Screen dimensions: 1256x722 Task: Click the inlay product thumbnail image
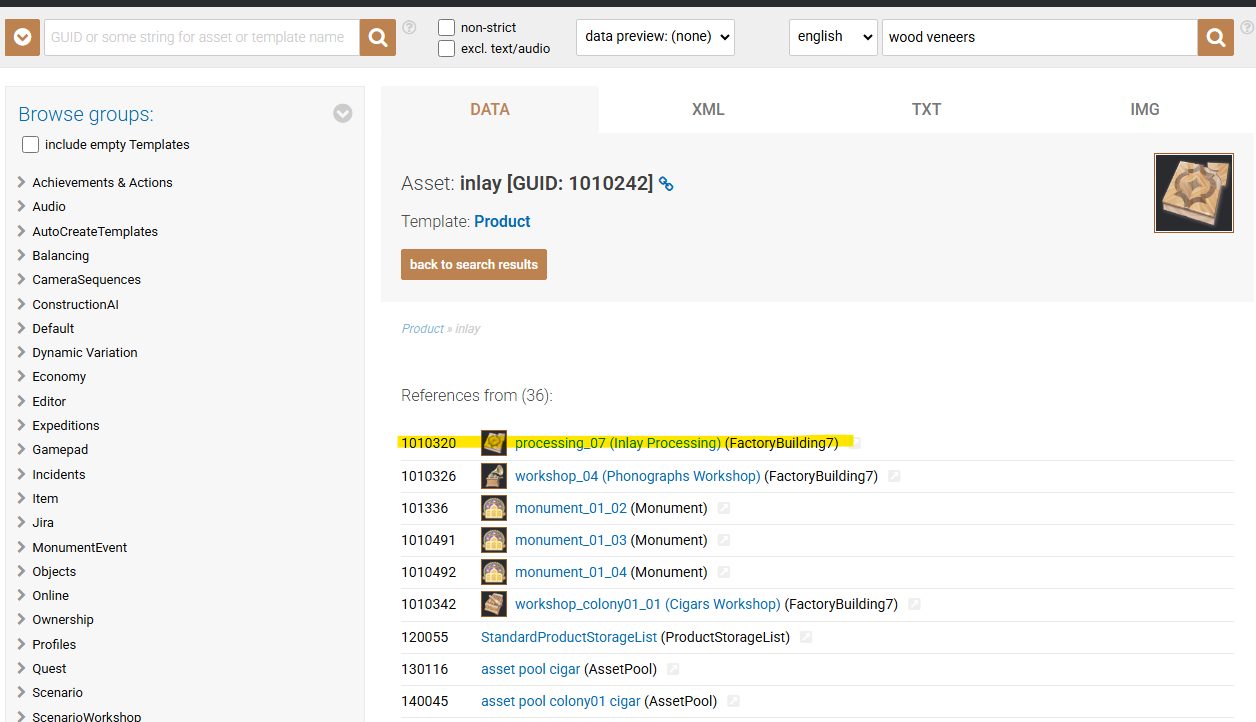1193,193
